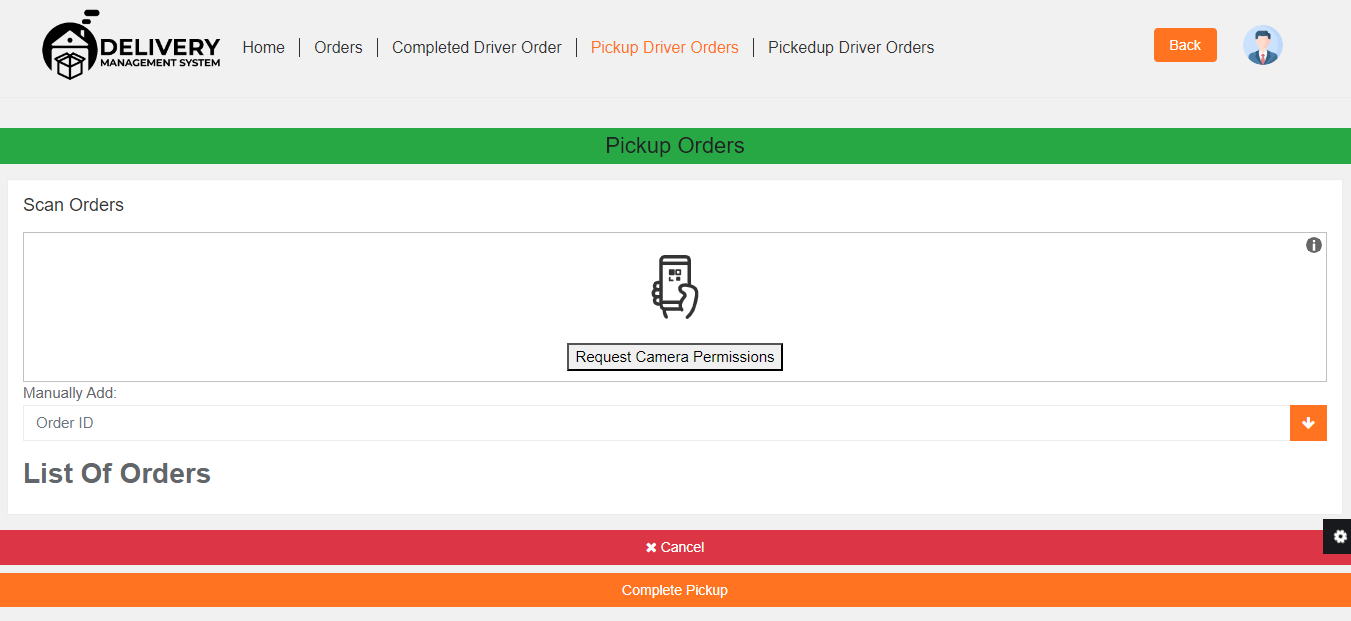Click the Delivery Management System logo
The image size is (1351, 621).
[131, 47]
